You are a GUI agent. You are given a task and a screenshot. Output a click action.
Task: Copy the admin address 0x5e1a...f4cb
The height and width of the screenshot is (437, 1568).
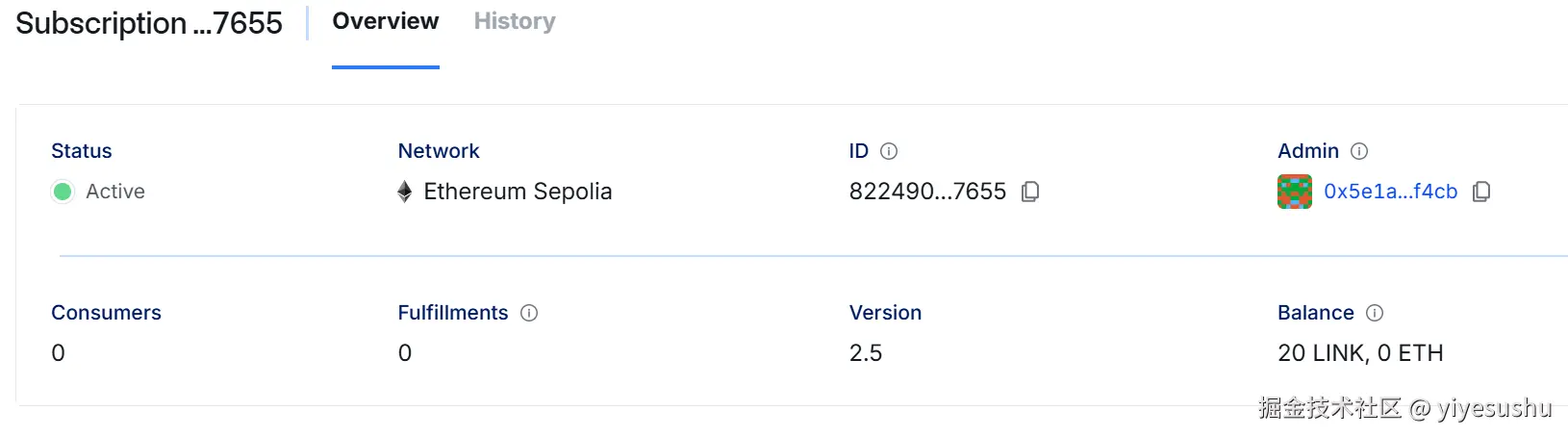1481,192
